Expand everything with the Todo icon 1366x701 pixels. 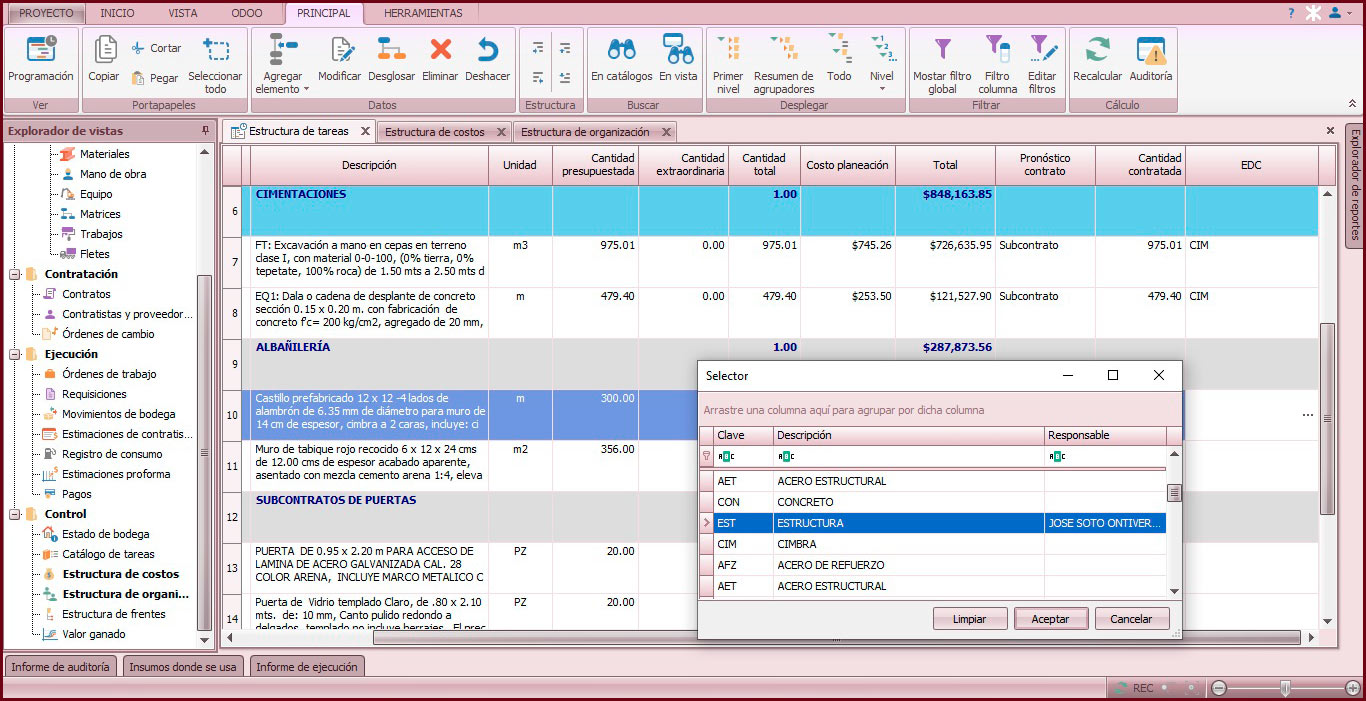pos(839,50)
